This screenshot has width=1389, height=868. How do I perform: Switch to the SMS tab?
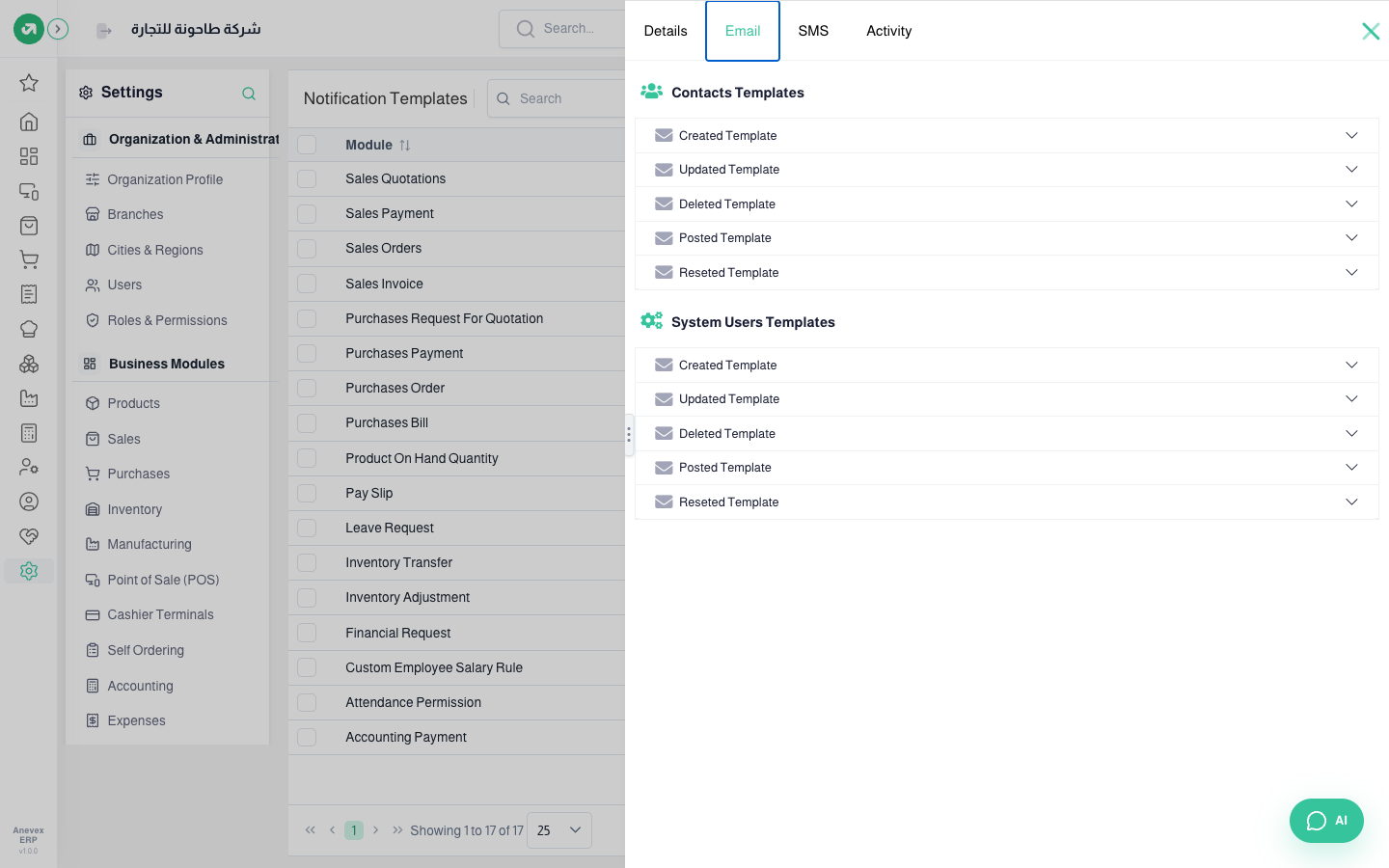813,31
